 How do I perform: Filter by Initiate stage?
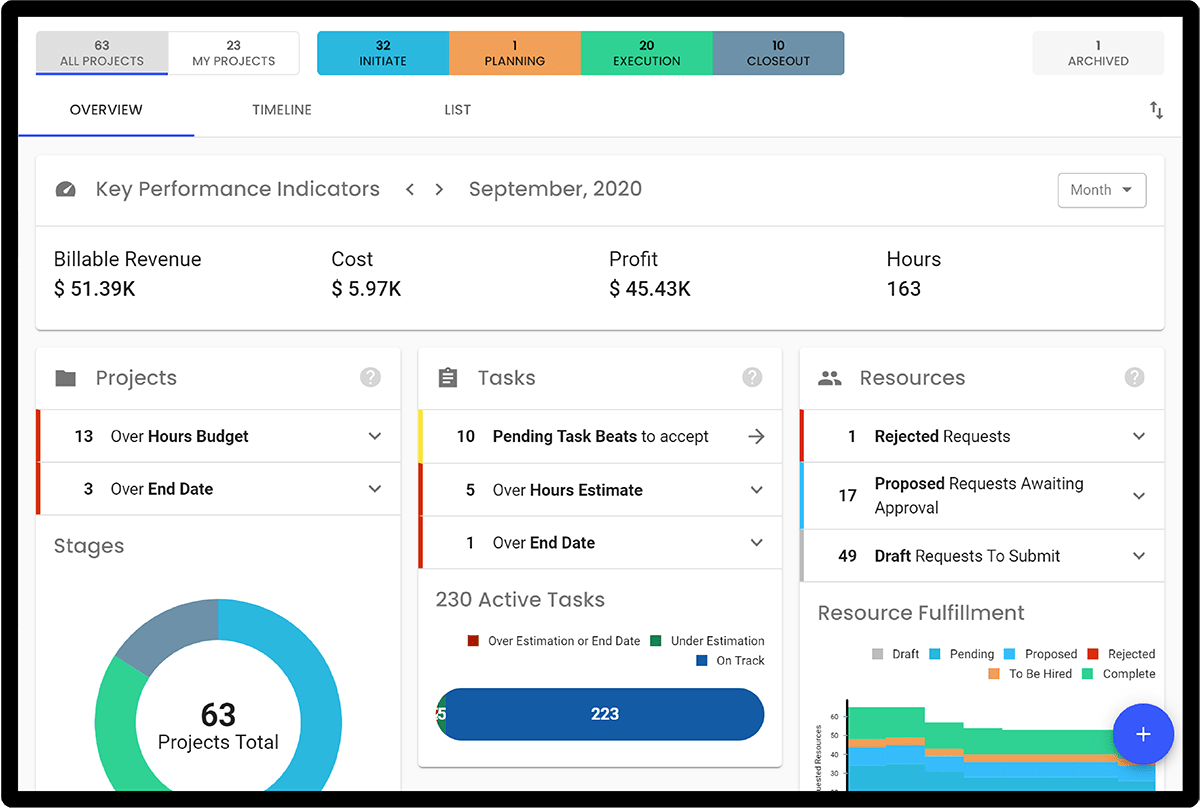[383, 53]
